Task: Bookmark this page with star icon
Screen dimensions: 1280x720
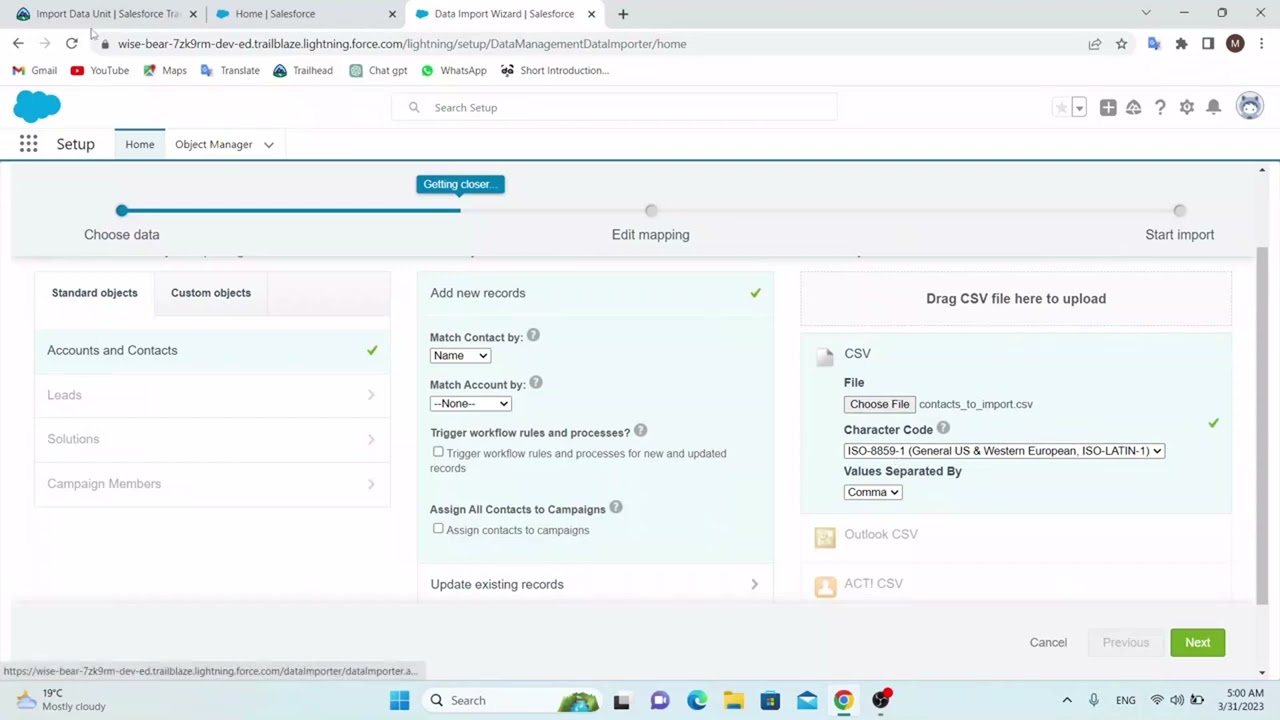Action: 1122,44
